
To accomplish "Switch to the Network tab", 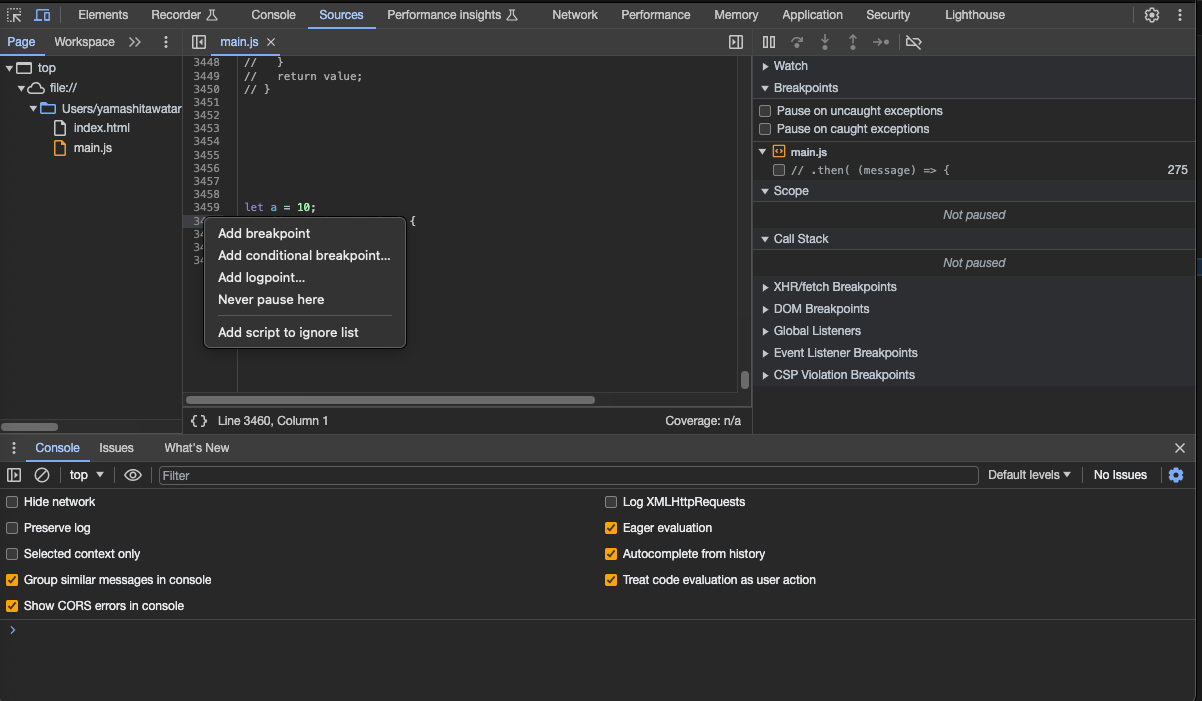I will (575, 15).
